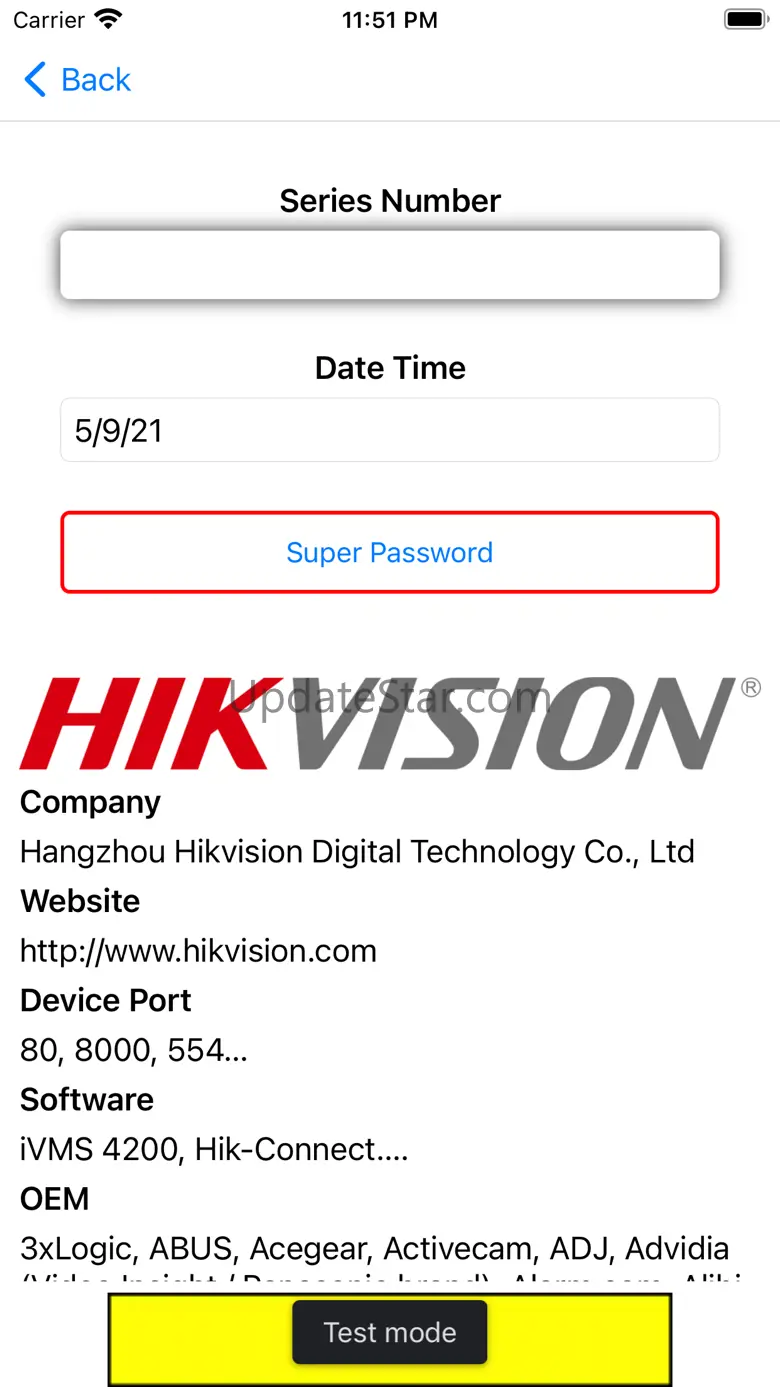Generate the Super Password

click(390, 553)
